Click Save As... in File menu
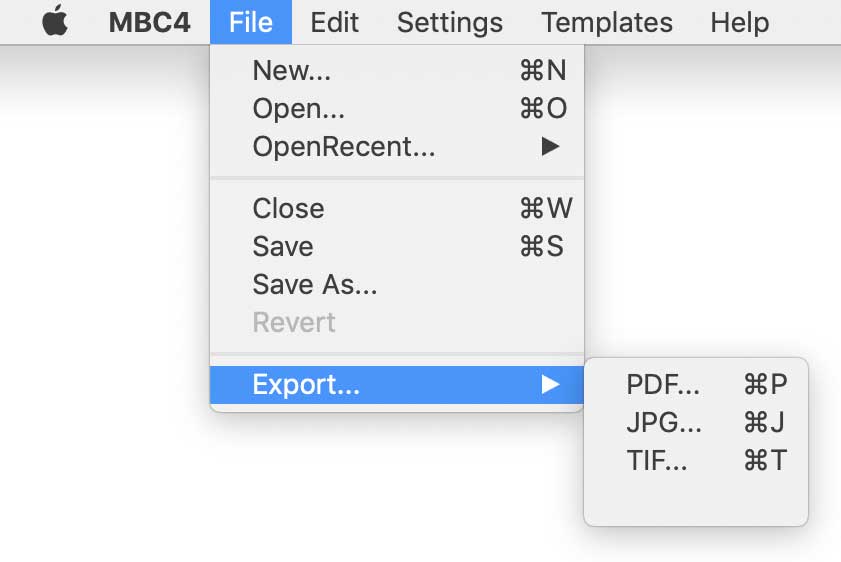 pos(315,285)
